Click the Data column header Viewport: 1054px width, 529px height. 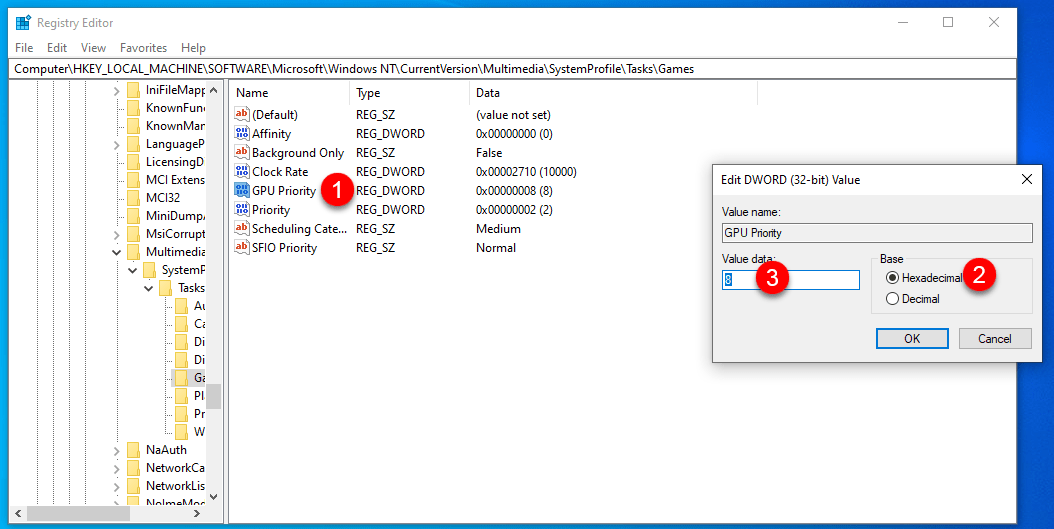[613, 93]
